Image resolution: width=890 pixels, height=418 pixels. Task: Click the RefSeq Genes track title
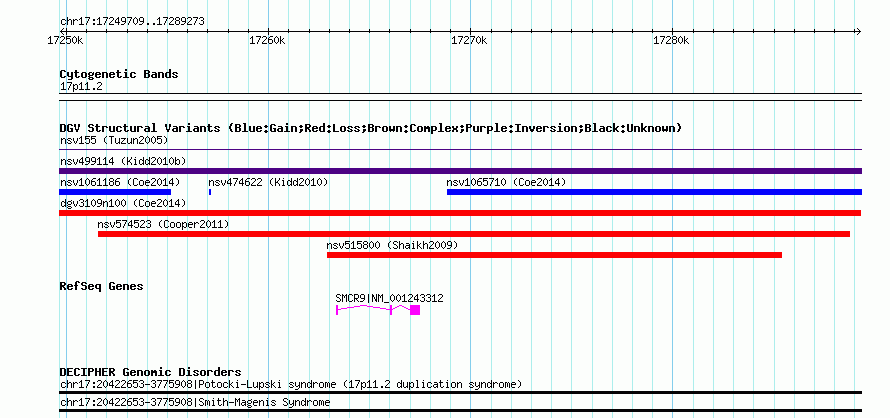click(x=102, y=286)
